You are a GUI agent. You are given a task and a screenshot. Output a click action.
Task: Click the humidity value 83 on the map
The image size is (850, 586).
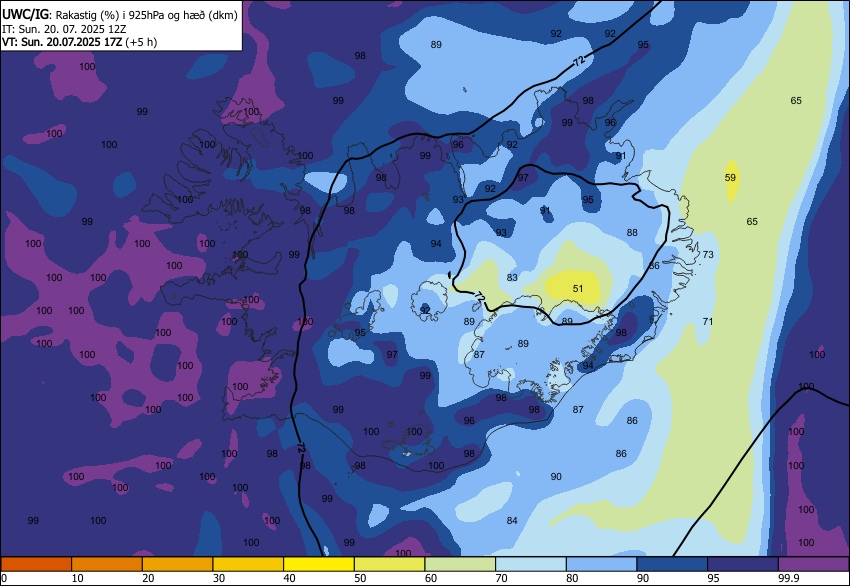click(512, 277)
